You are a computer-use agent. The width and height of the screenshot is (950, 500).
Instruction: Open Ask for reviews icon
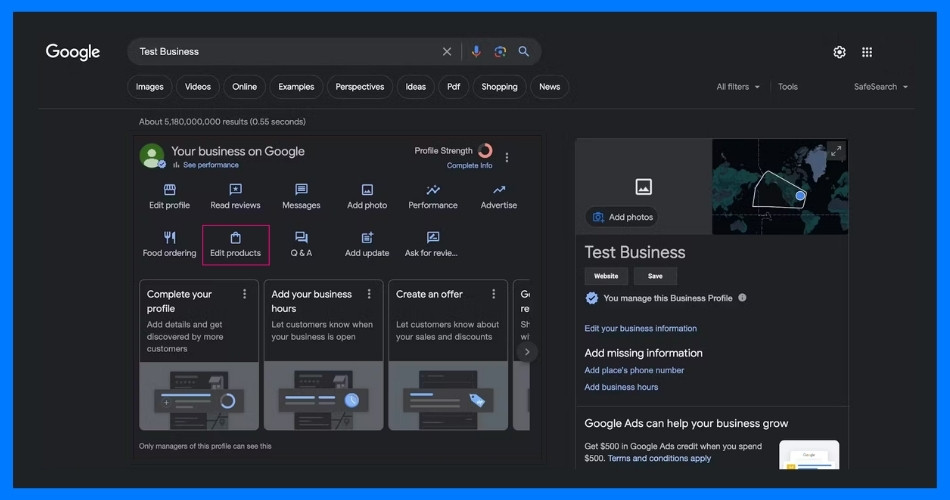click(433, 237)
